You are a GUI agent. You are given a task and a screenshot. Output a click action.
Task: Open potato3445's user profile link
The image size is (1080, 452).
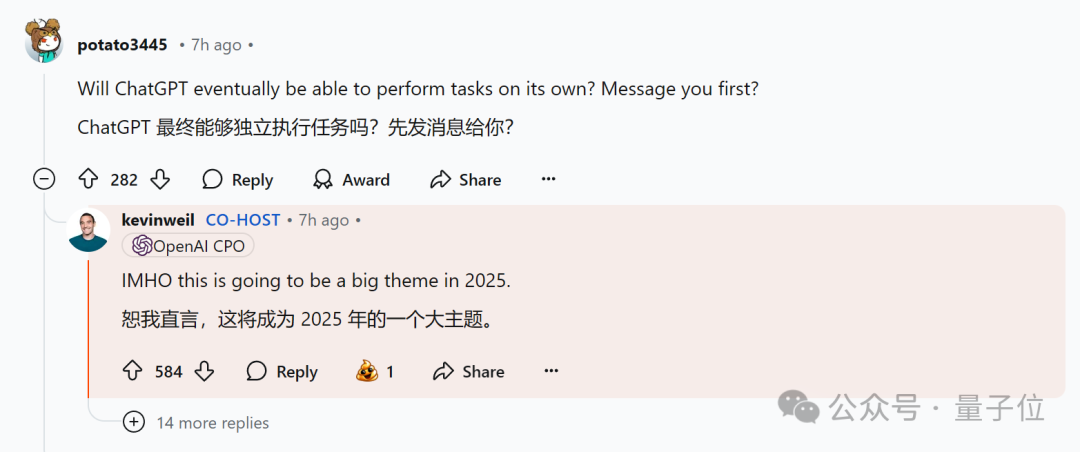click(x=122, y=45)
